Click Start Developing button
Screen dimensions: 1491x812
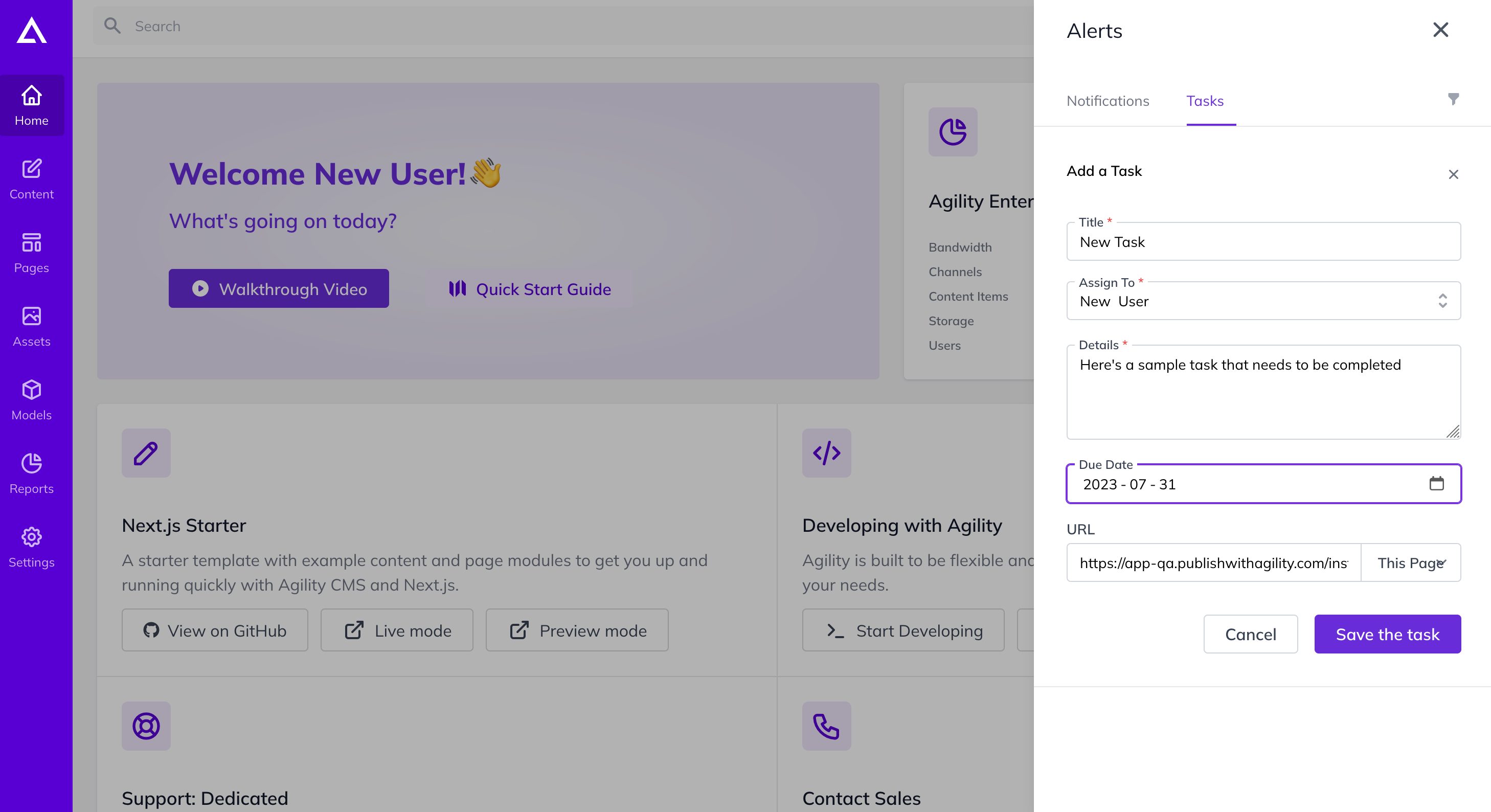coord(903,630)
